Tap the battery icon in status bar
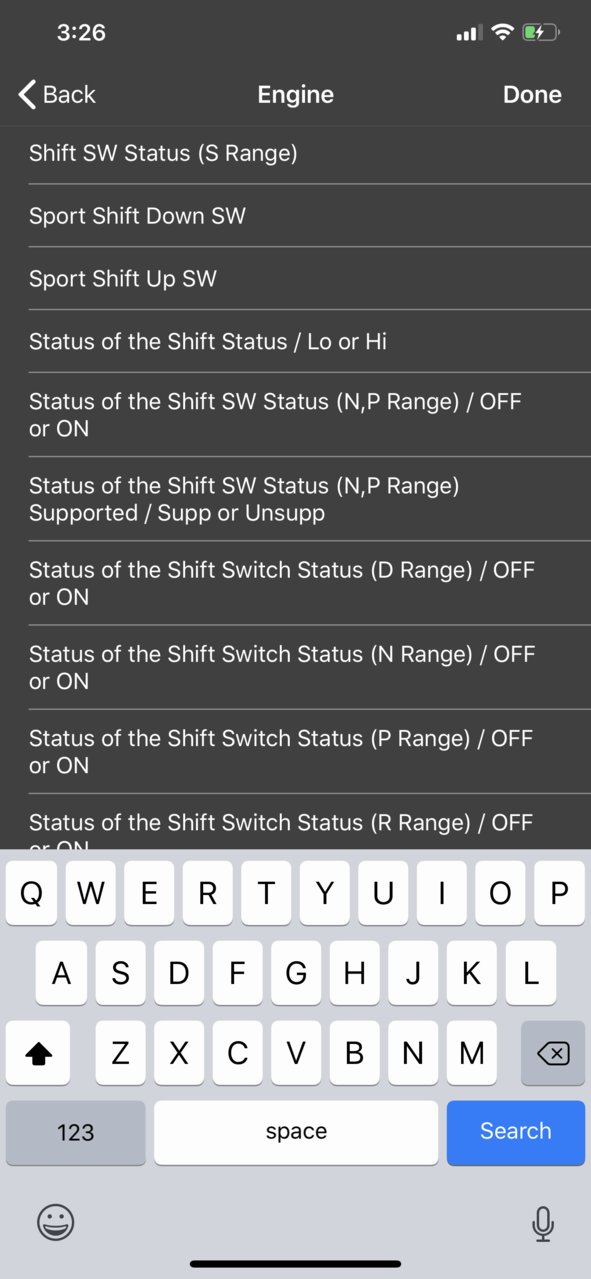The height and width of the screenshot is (1279, 591). (x=541, y=33)
